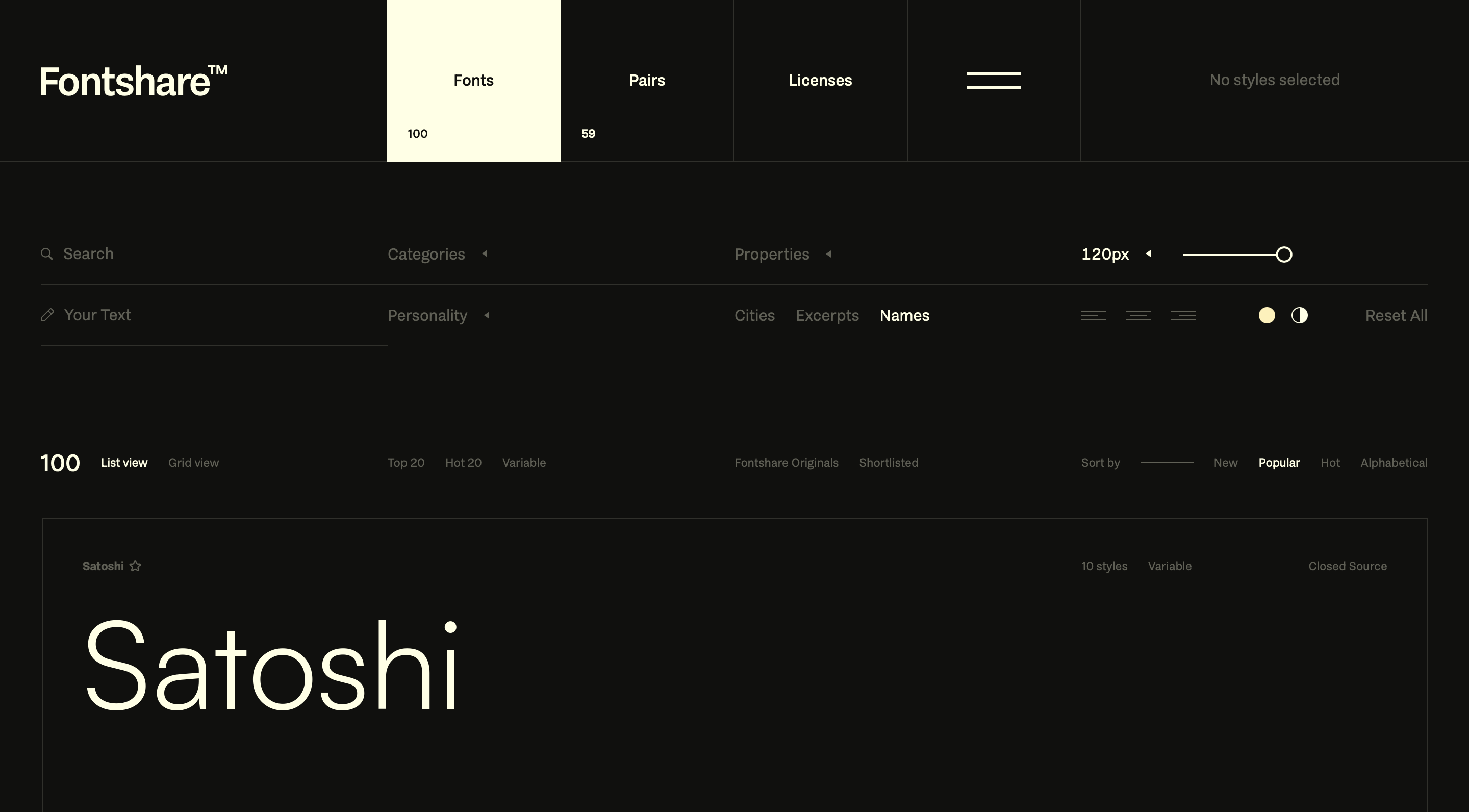The height and width of the screenshot is (812, 1469).
Task: Click Reset All filters
Action: (x=1396, y=315)
